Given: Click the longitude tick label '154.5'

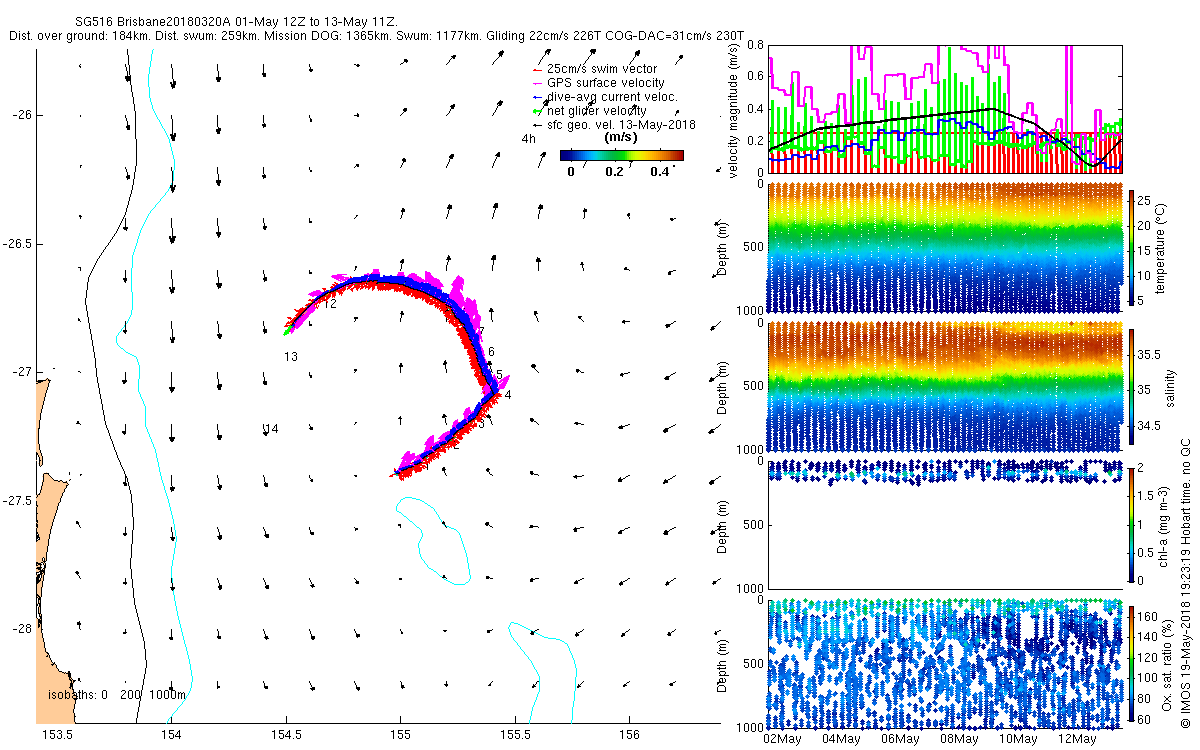Looking at the screenshot, I should click(286, 735).
